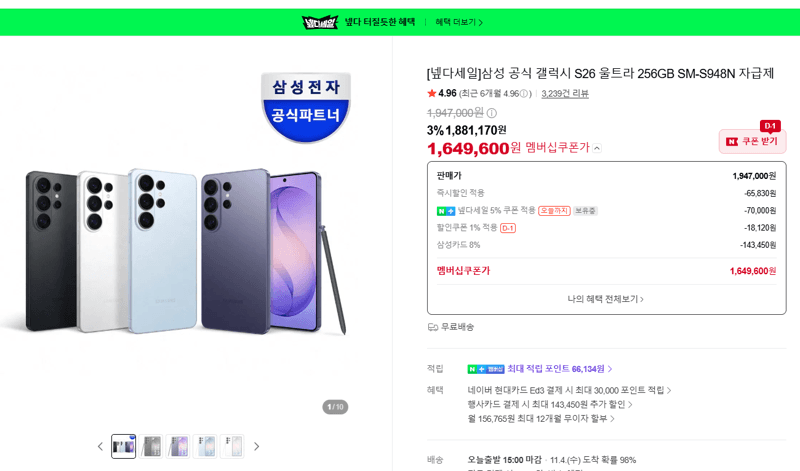Open the 혜택 더보기 link in banner
Screen dimensions: 800x471
tap(459, 22)
